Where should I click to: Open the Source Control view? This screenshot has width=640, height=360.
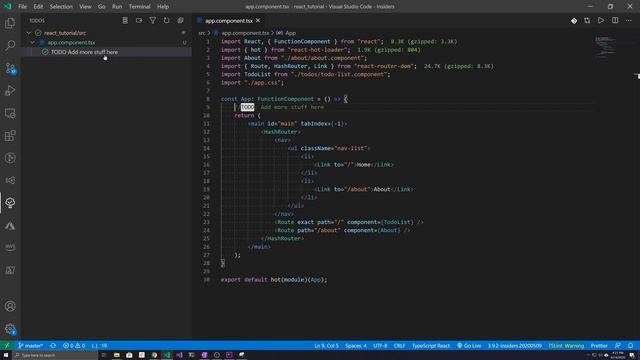pyautogui.click(x=10, y=68)
